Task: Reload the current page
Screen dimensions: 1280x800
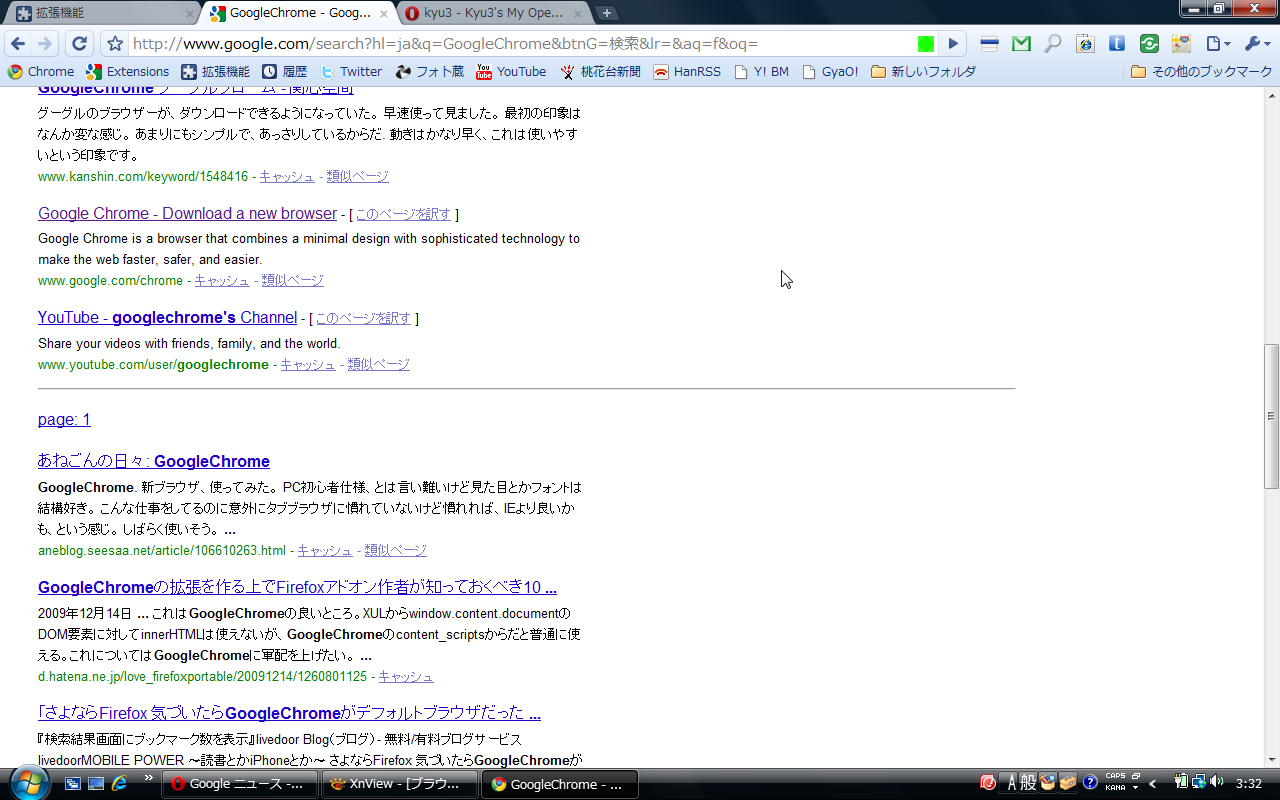Action: [x=80, y=44]
